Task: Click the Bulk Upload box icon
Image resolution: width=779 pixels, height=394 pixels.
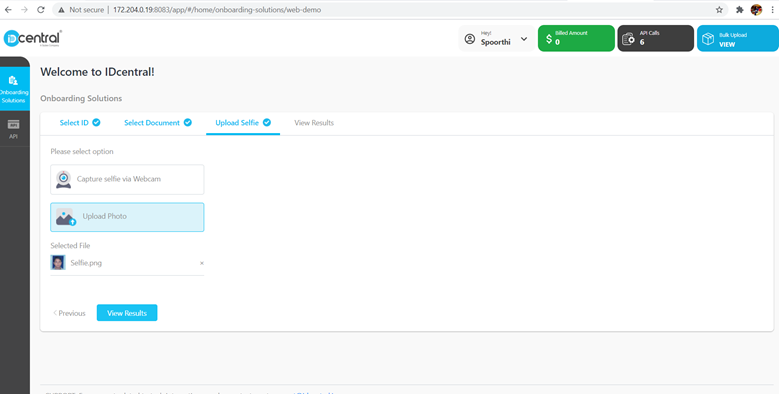Action: coord(708,39)
